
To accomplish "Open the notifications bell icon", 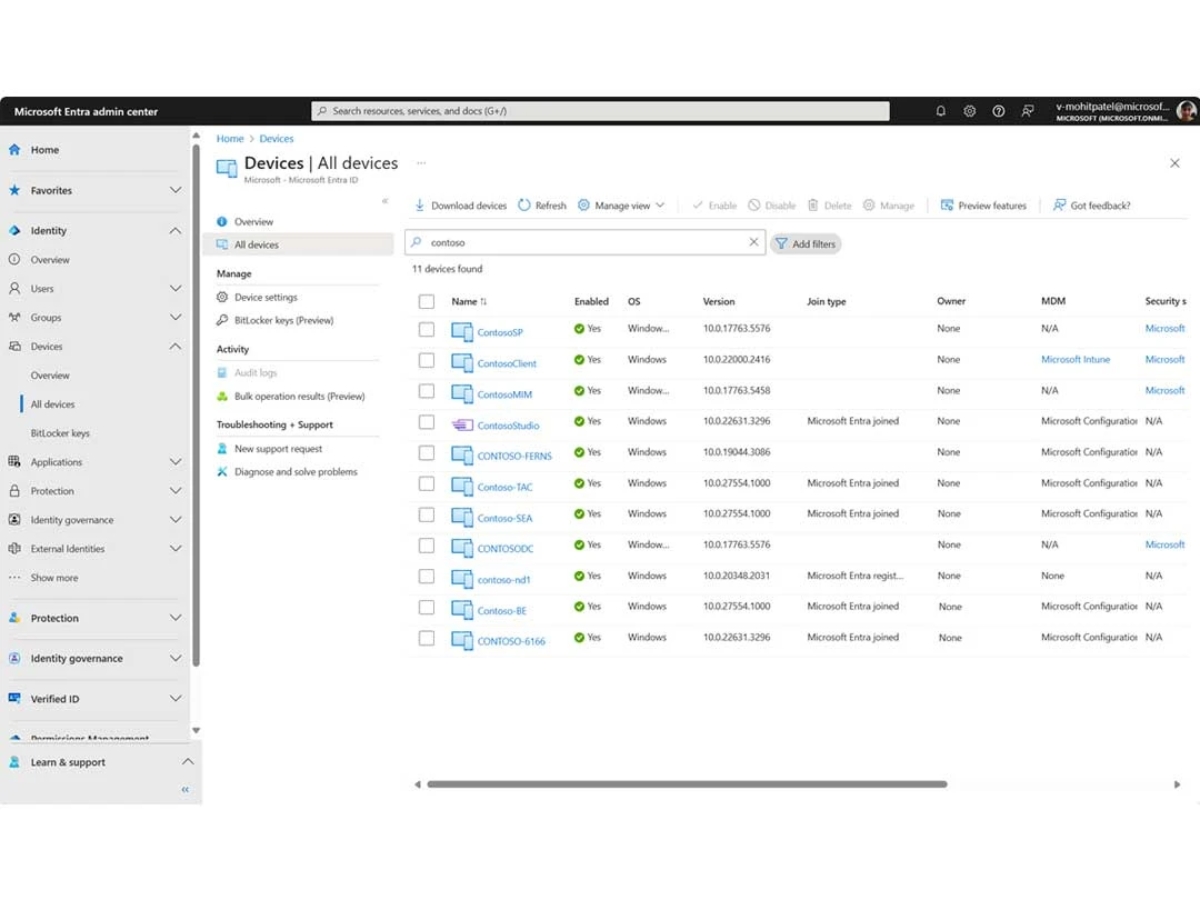I will [941, 111].
